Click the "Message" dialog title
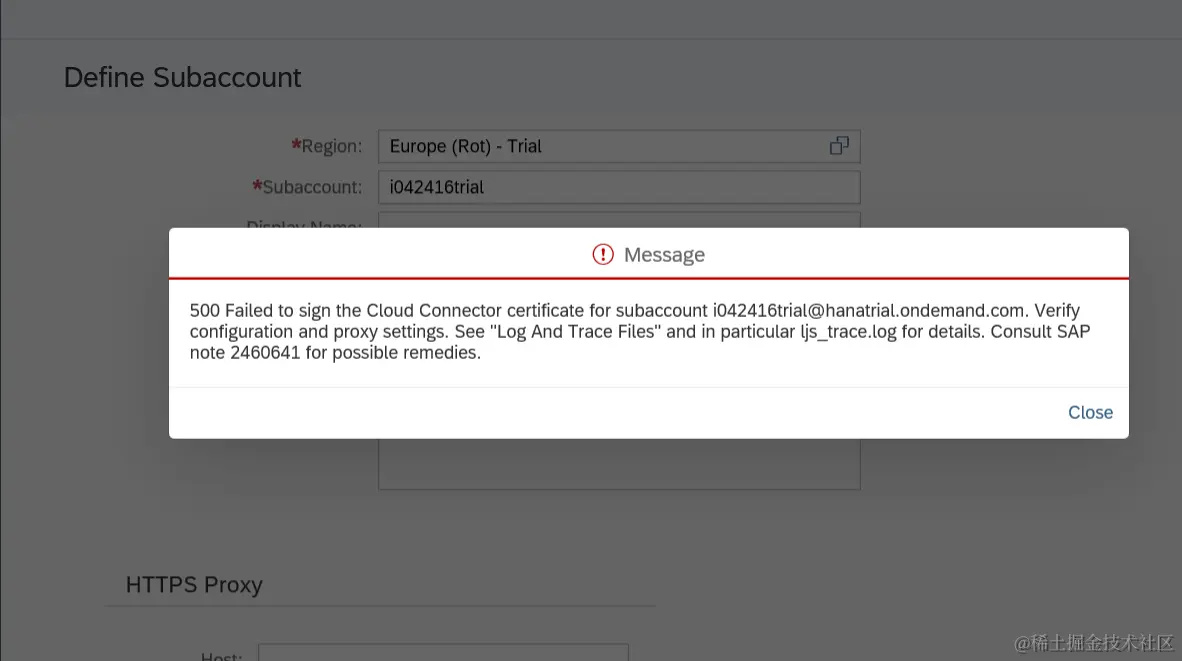 pyautogui.click(x=664, y=255)
